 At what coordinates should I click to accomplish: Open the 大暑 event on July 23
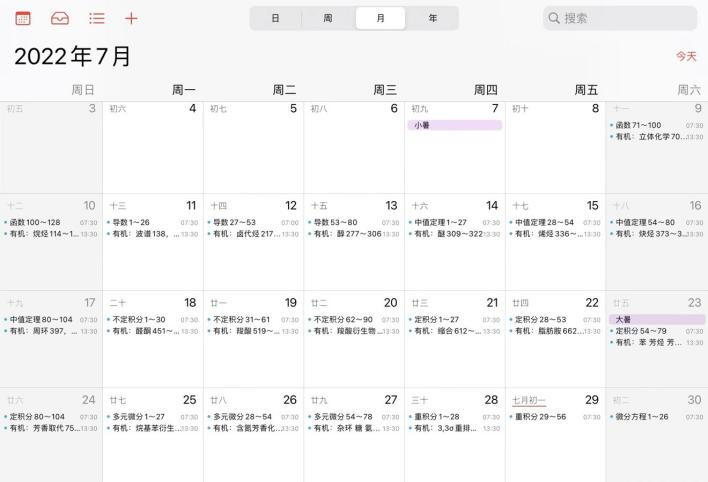pyautogui.click(x=656, y=319)
